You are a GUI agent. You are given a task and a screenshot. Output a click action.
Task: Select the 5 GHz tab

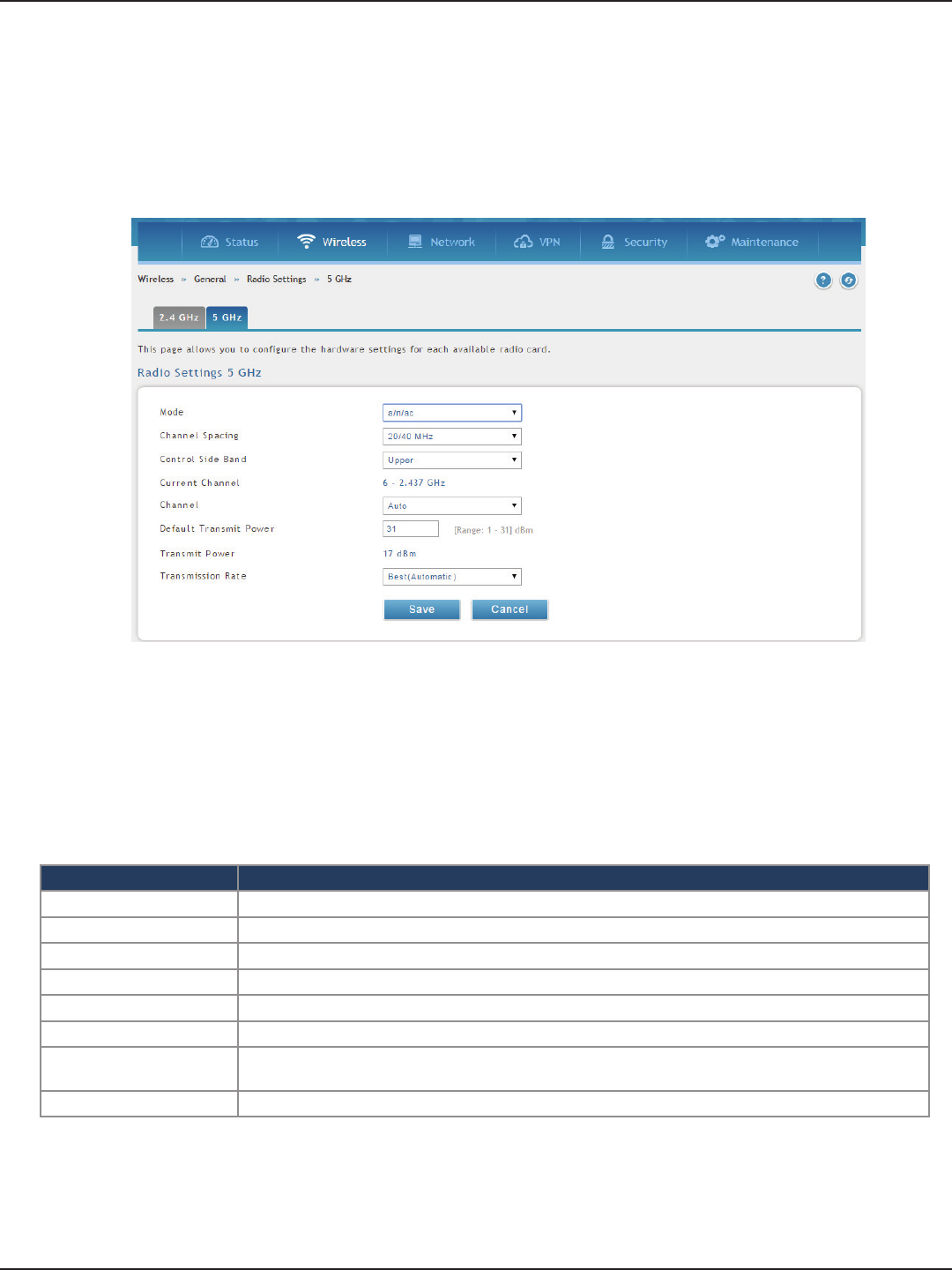pos(227,317)
